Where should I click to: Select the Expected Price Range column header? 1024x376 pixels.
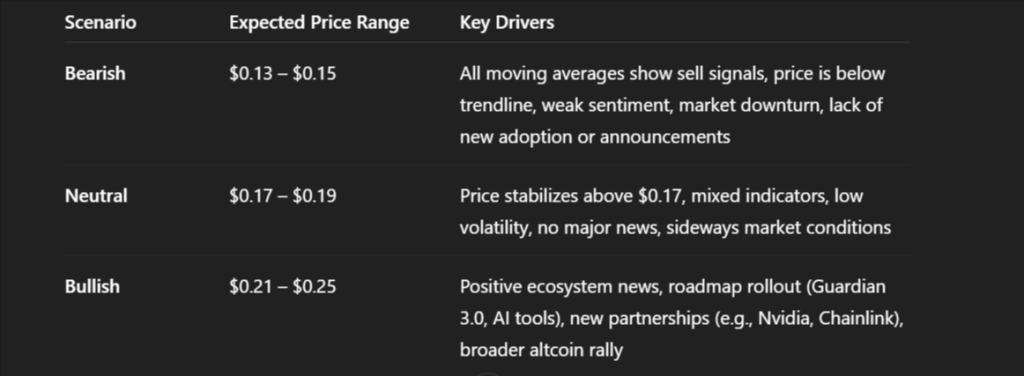pos(319,22)
